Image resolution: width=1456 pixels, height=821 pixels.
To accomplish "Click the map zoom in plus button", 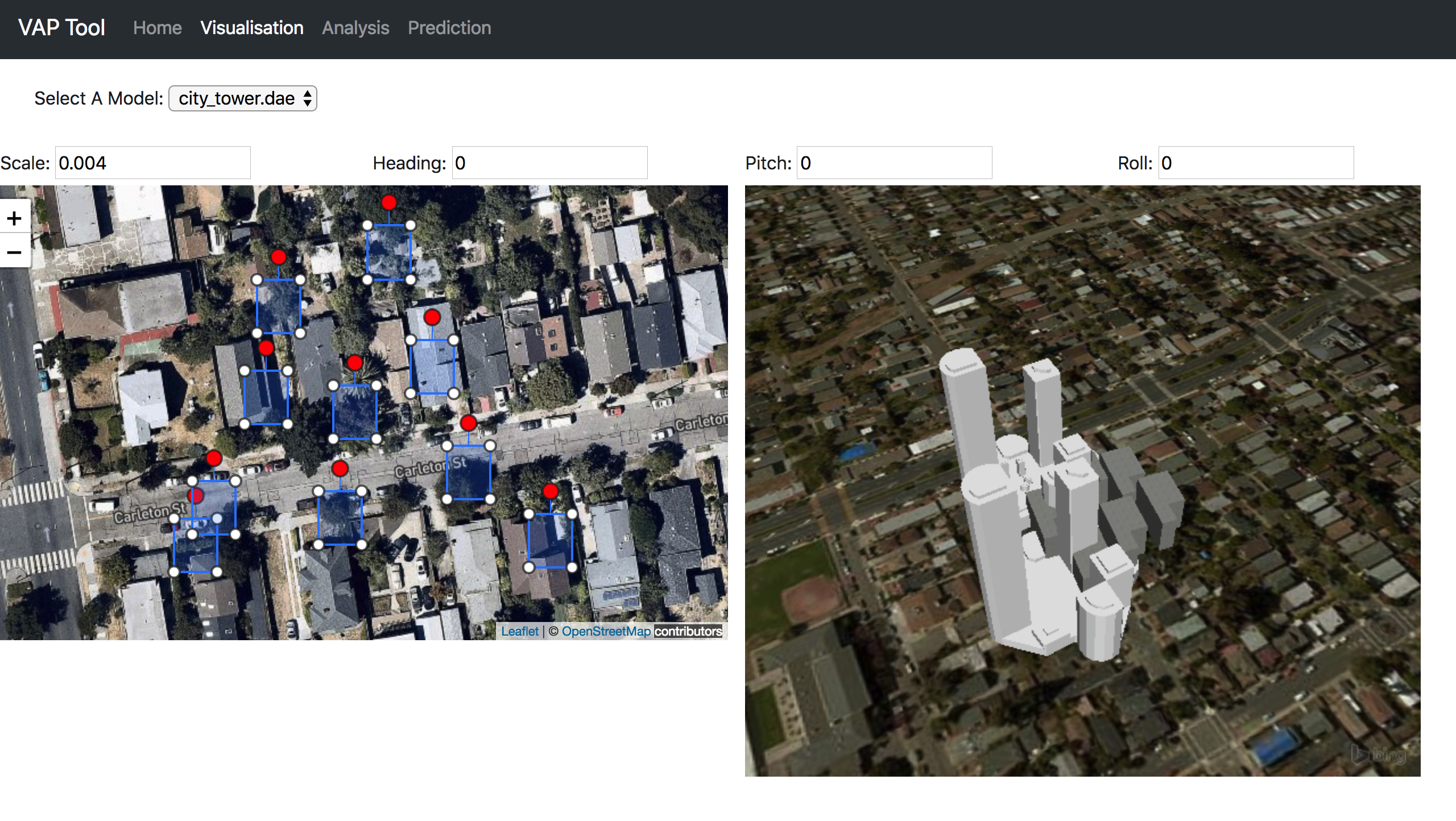I will pos(14,218).
